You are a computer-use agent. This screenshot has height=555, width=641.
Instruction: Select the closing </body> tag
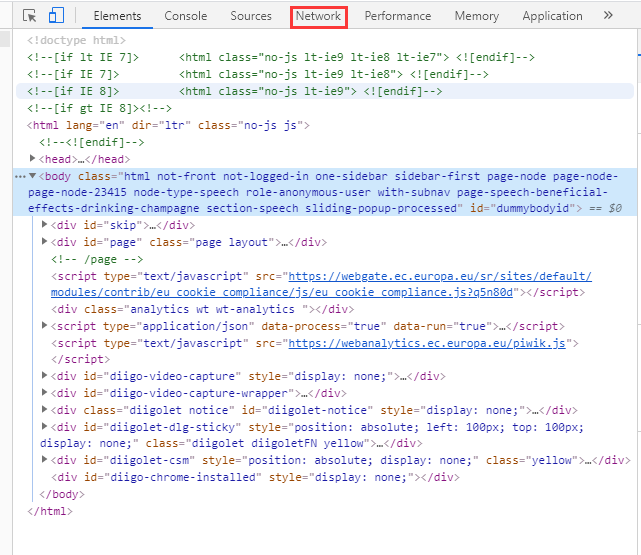tap(62, 495)
